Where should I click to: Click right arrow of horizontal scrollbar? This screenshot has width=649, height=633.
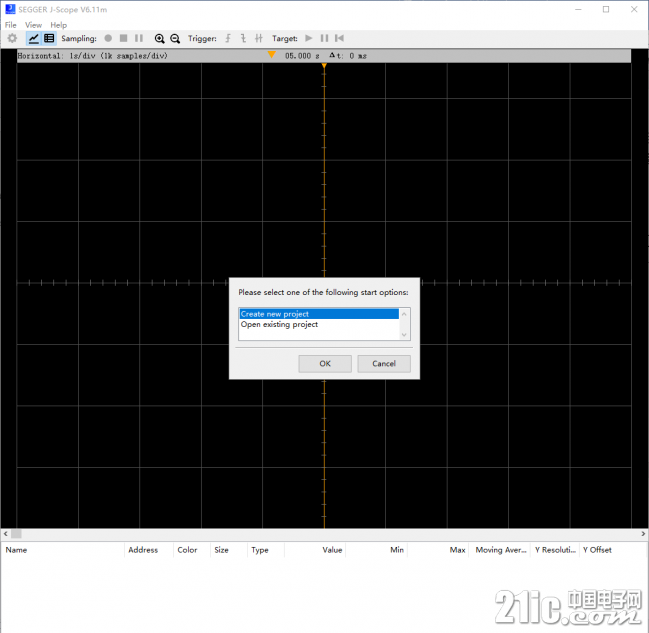tap(643, 534)
